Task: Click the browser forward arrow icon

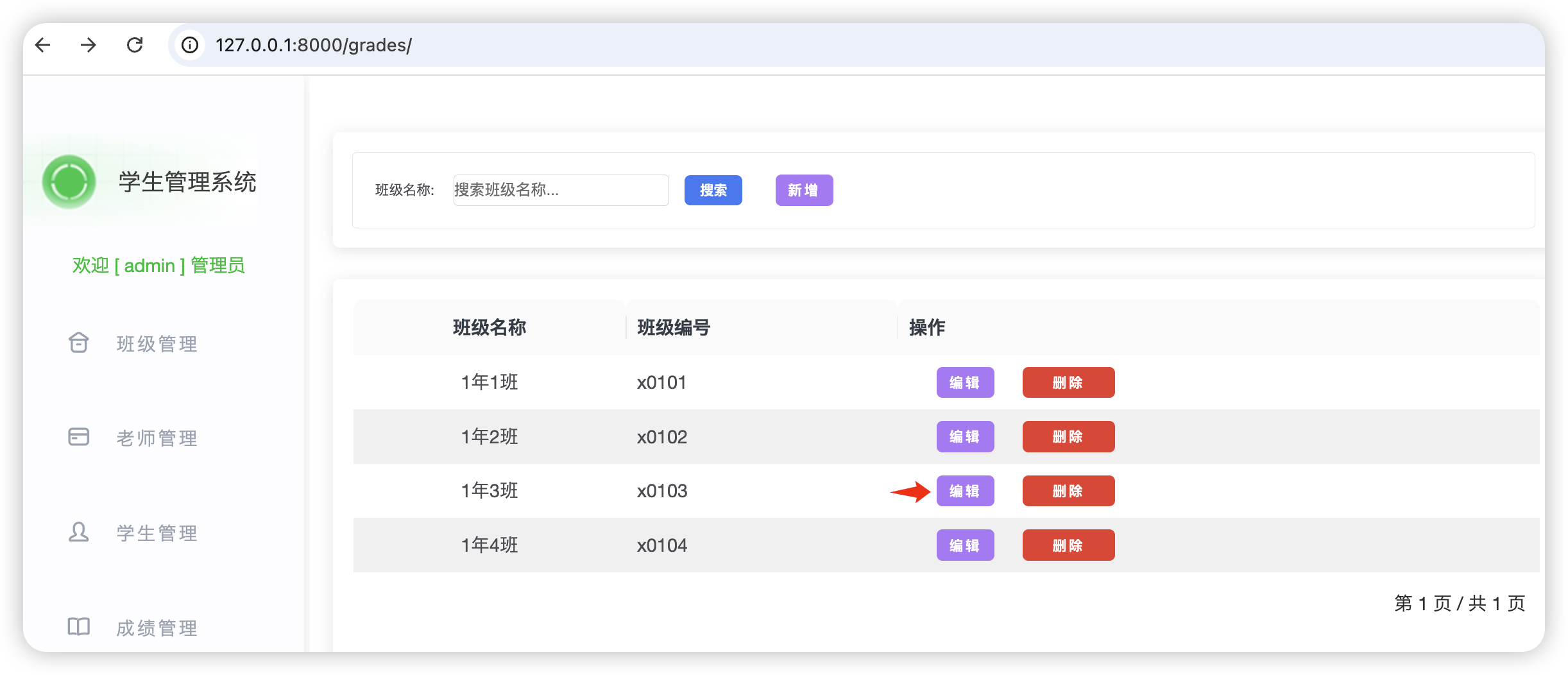Action: point(89,45)
